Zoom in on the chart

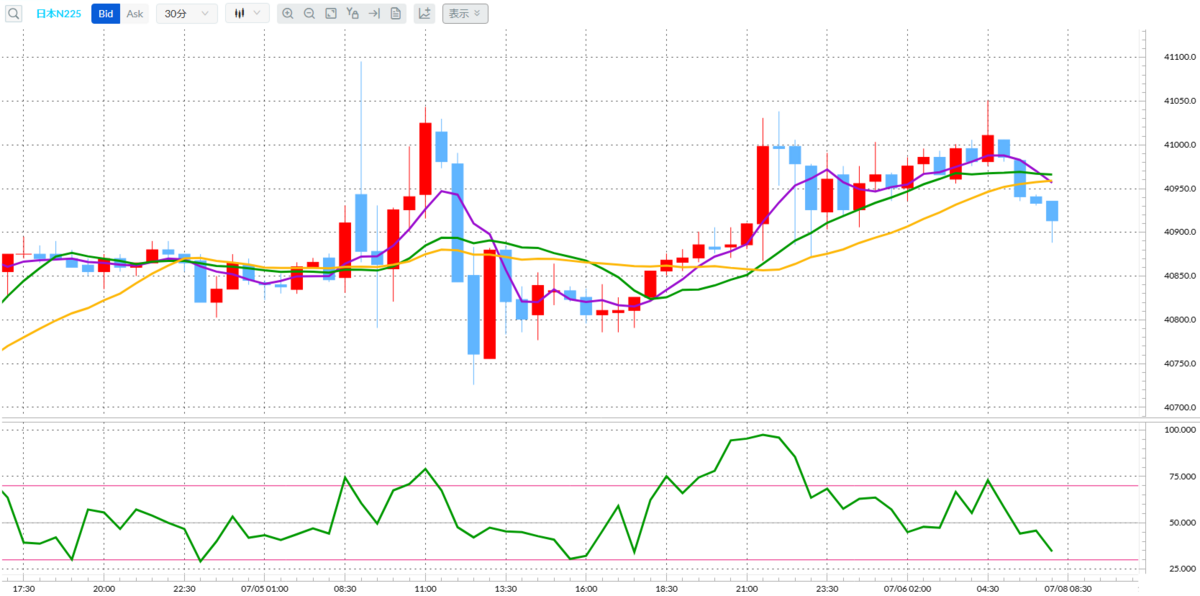tap(288, 13)
